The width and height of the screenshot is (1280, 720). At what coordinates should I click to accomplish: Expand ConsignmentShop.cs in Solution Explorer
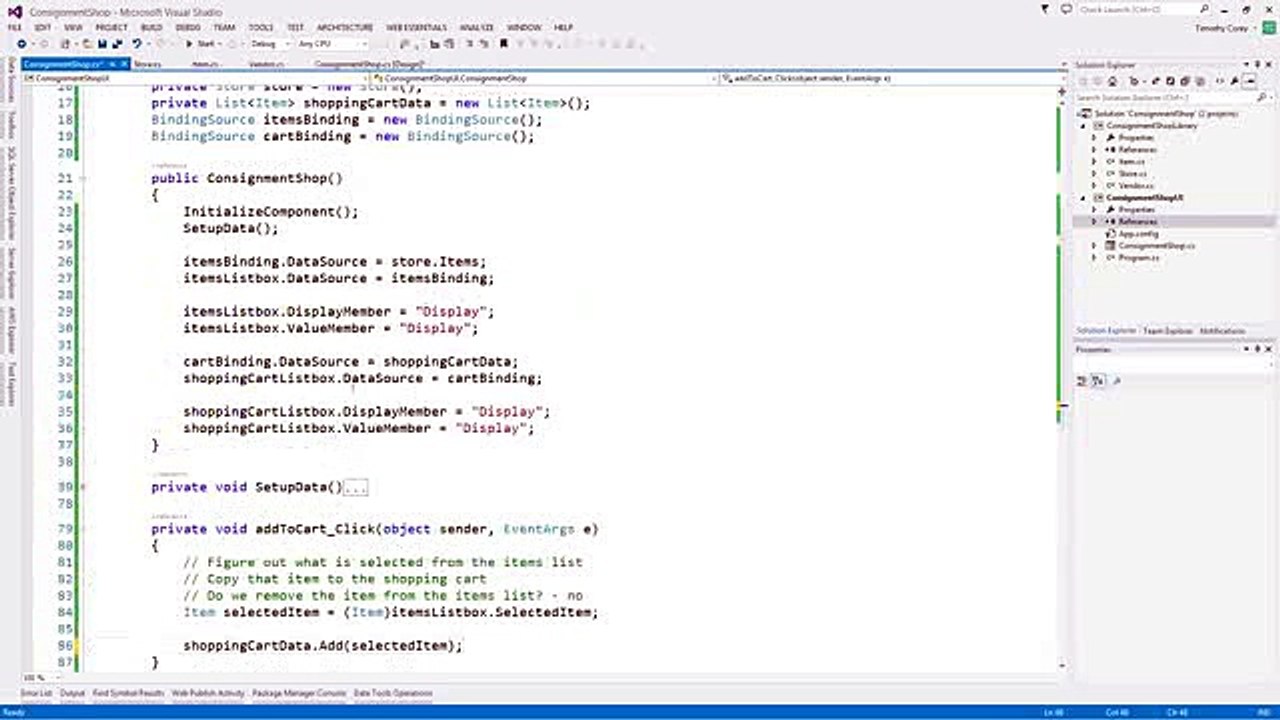[x=1094, y=246]
